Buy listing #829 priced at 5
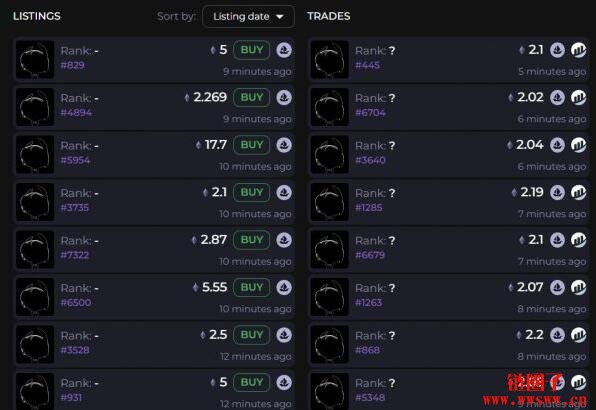The height and width of the screenshot is (410, 596). [x=252, y=50]
